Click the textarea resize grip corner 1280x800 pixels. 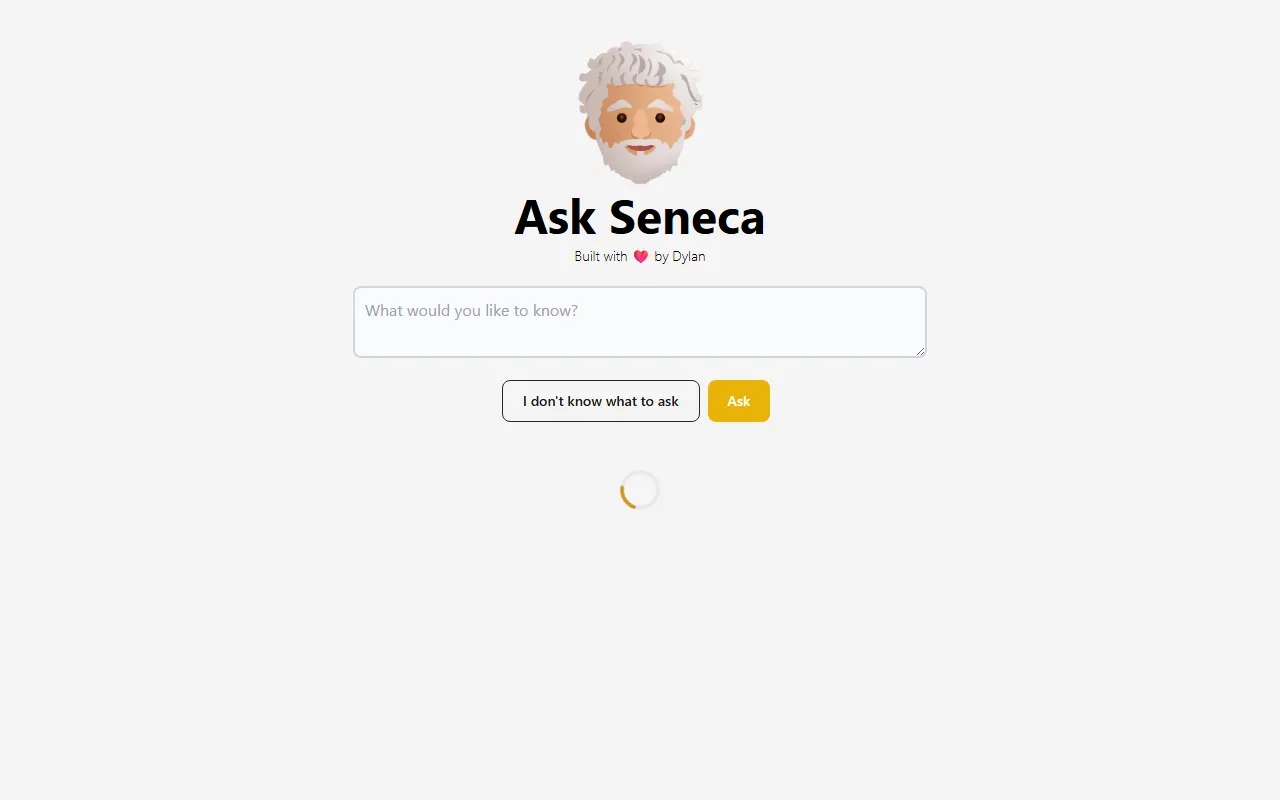click(x=920, y=351)
